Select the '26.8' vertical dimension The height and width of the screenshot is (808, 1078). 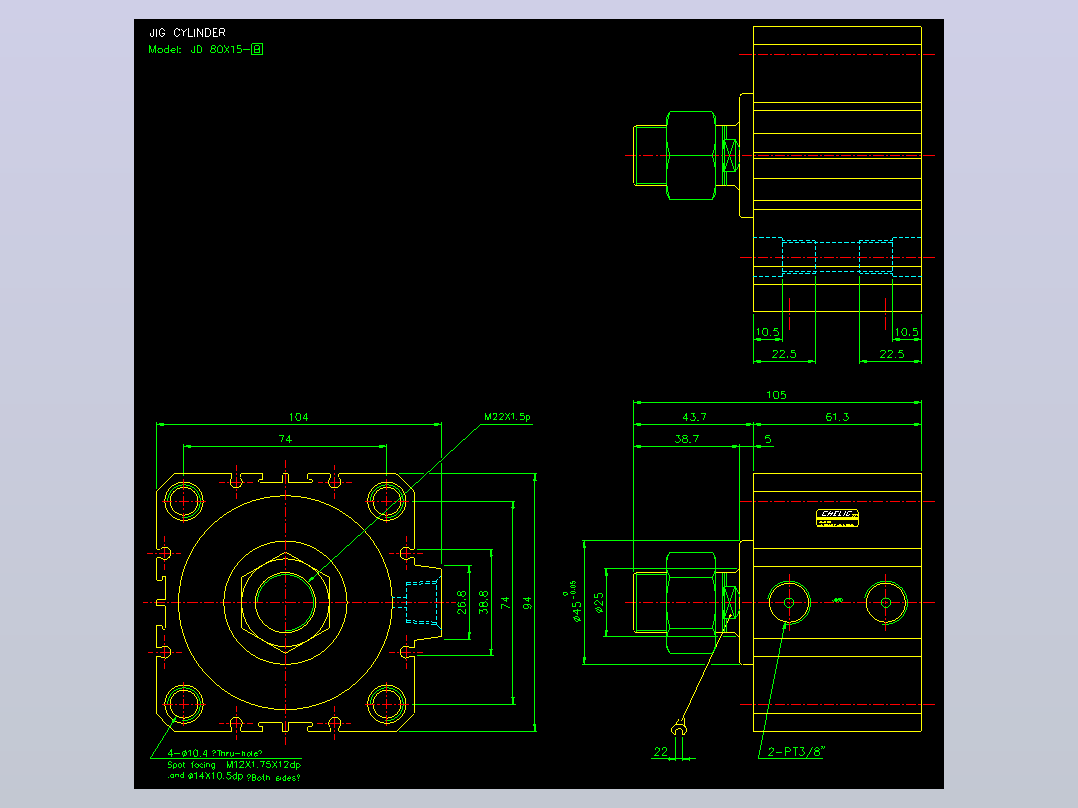click(461, 602)
